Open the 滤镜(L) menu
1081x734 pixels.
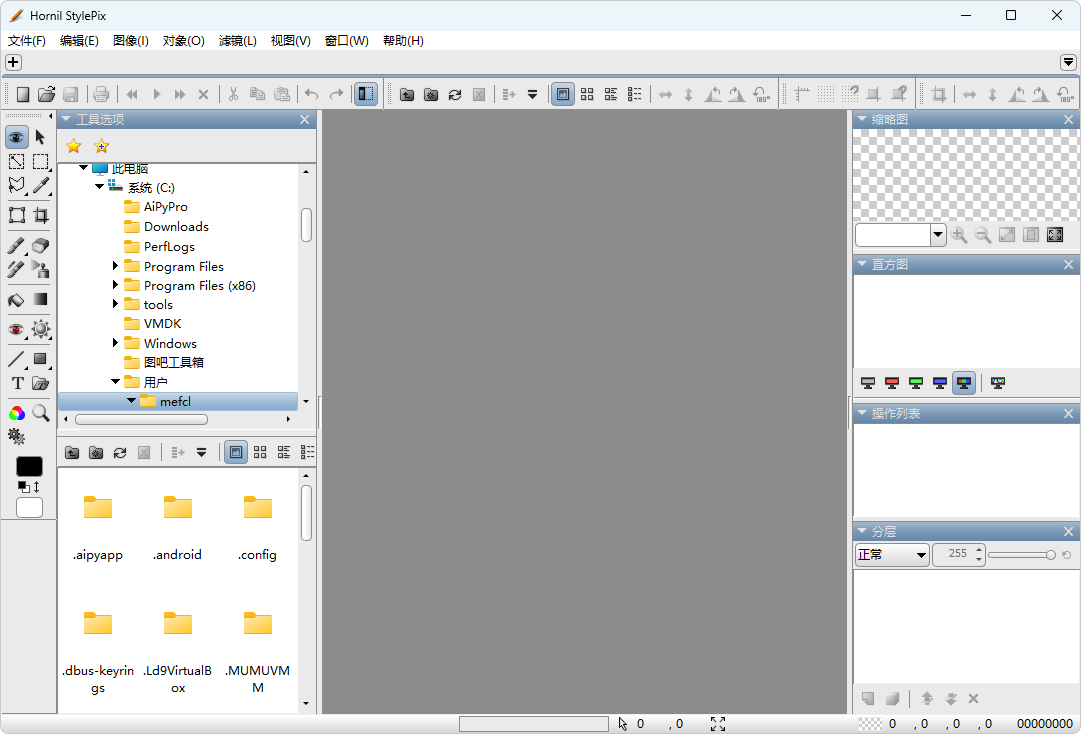pyautogui.click(x=238, y=41)
